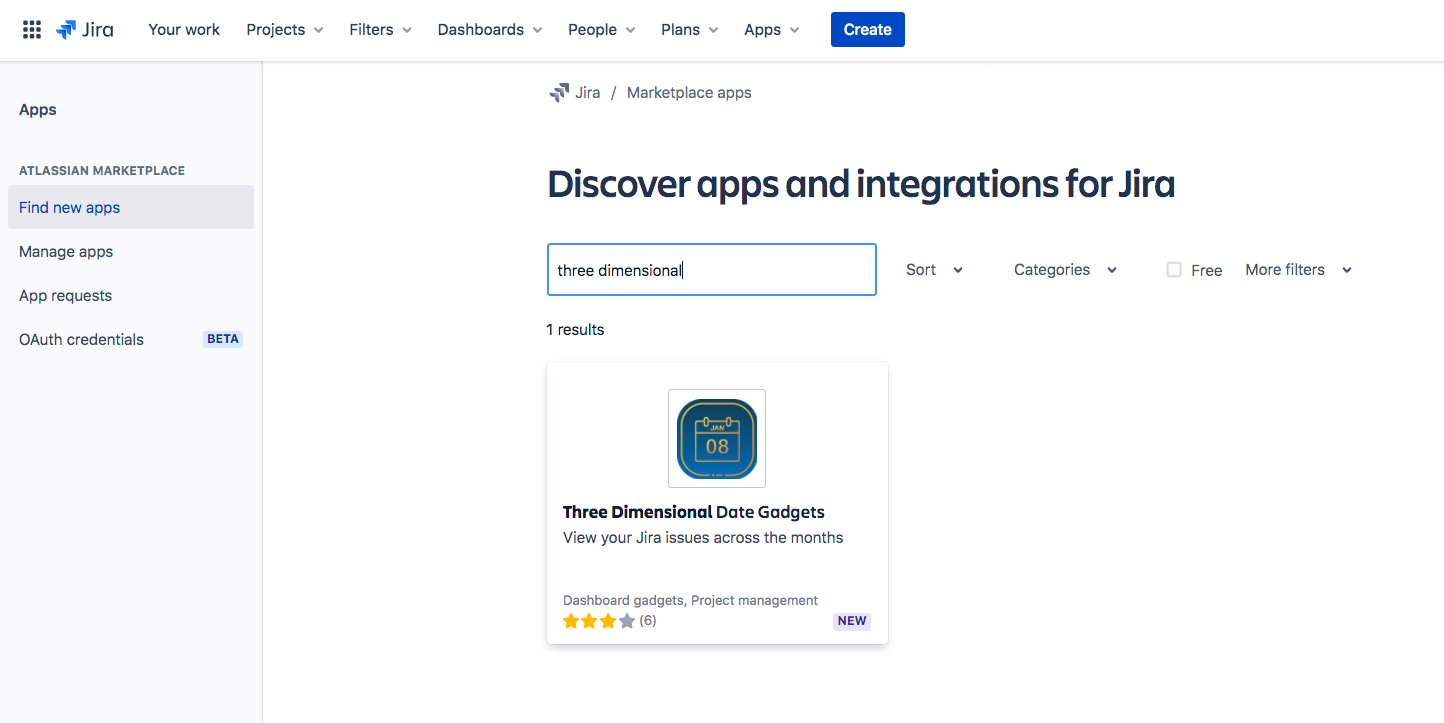Click the app search input field
Viewport: 1444px width, 723px height.
[x=711, y=270]
